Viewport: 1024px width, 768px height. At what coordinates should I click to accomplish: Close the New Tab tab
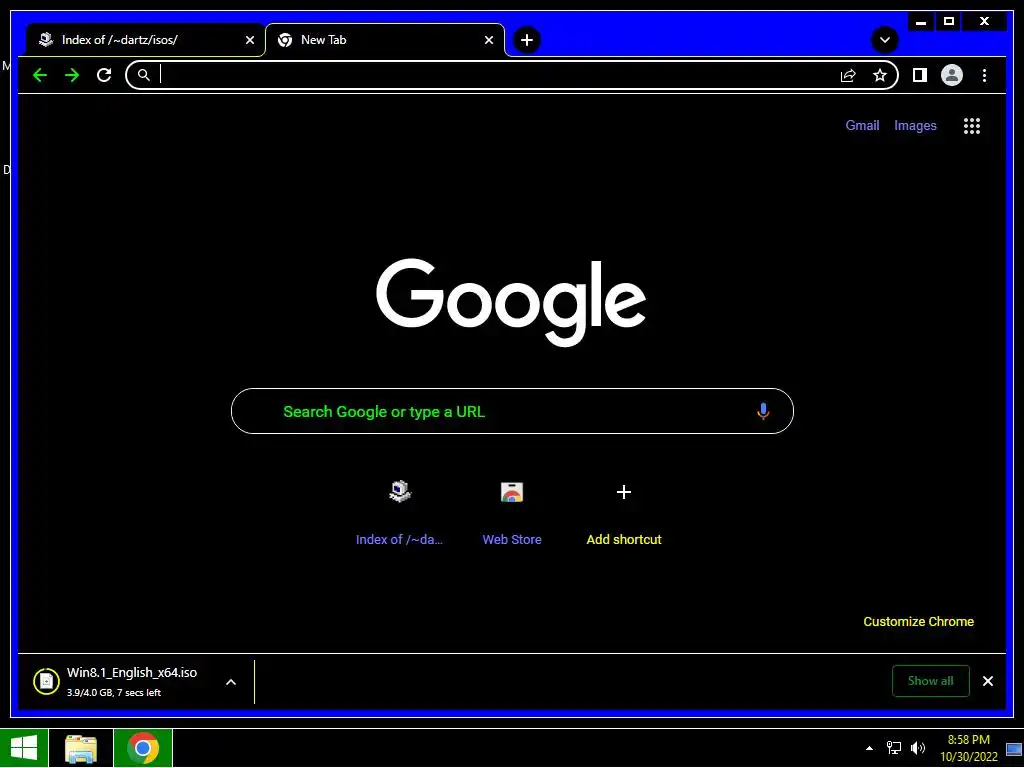[x=488, y=40]
